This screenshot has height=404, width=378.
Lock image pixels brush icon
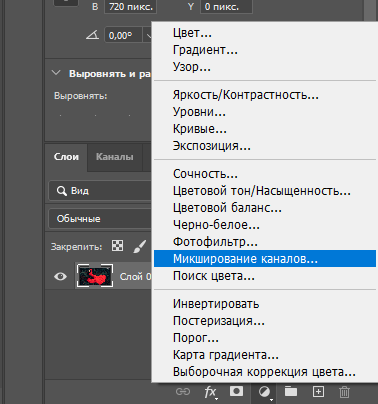(140, 246)
